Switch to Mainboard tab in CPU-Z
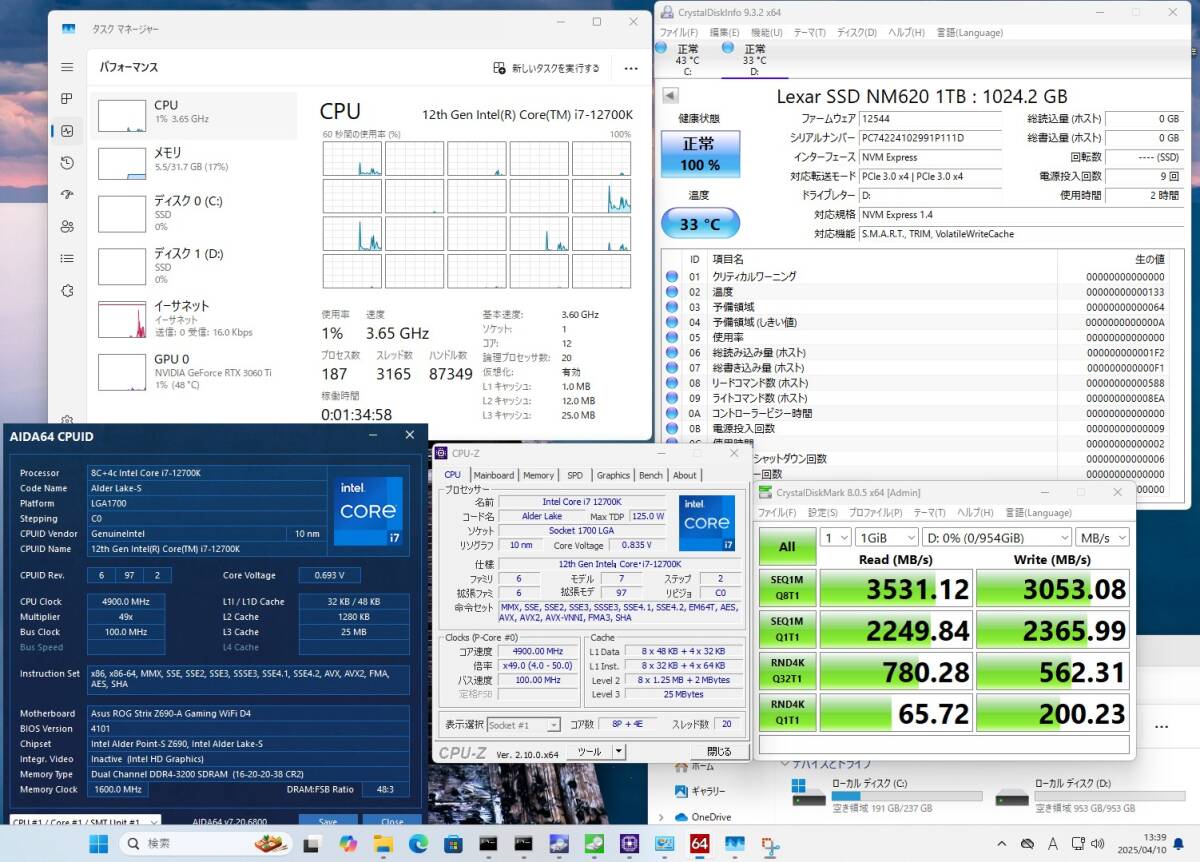Image resolution: width=1200 pixels, height=862 pixels. pos(494,475)
